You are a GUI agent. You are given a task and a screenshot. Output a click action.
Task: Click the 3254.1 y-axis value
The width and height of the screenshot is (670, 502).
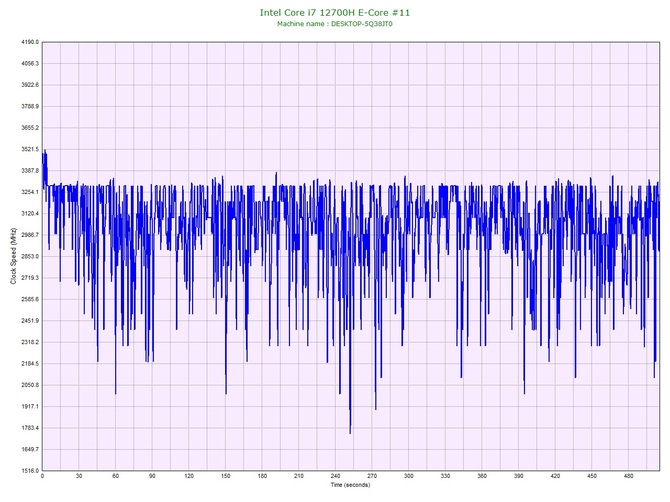[x=30, y=192]
